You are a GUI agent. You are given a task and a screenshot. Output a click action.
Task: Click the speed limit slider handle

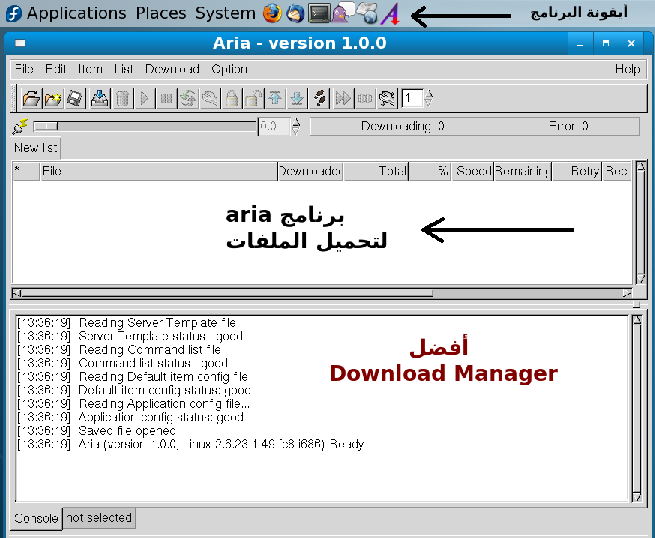tap(46, 126)
